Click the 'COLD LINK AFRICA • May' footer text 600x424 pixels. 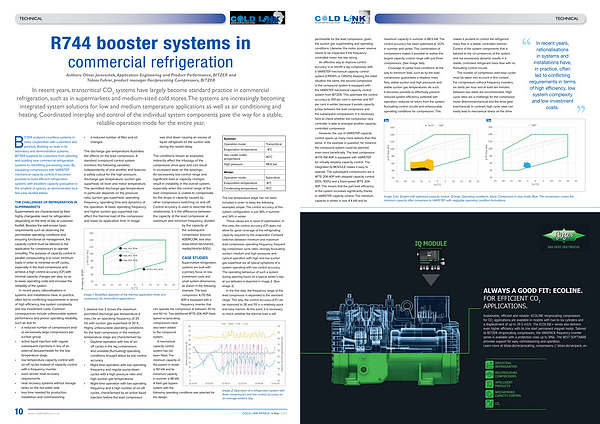coord(264,413)
